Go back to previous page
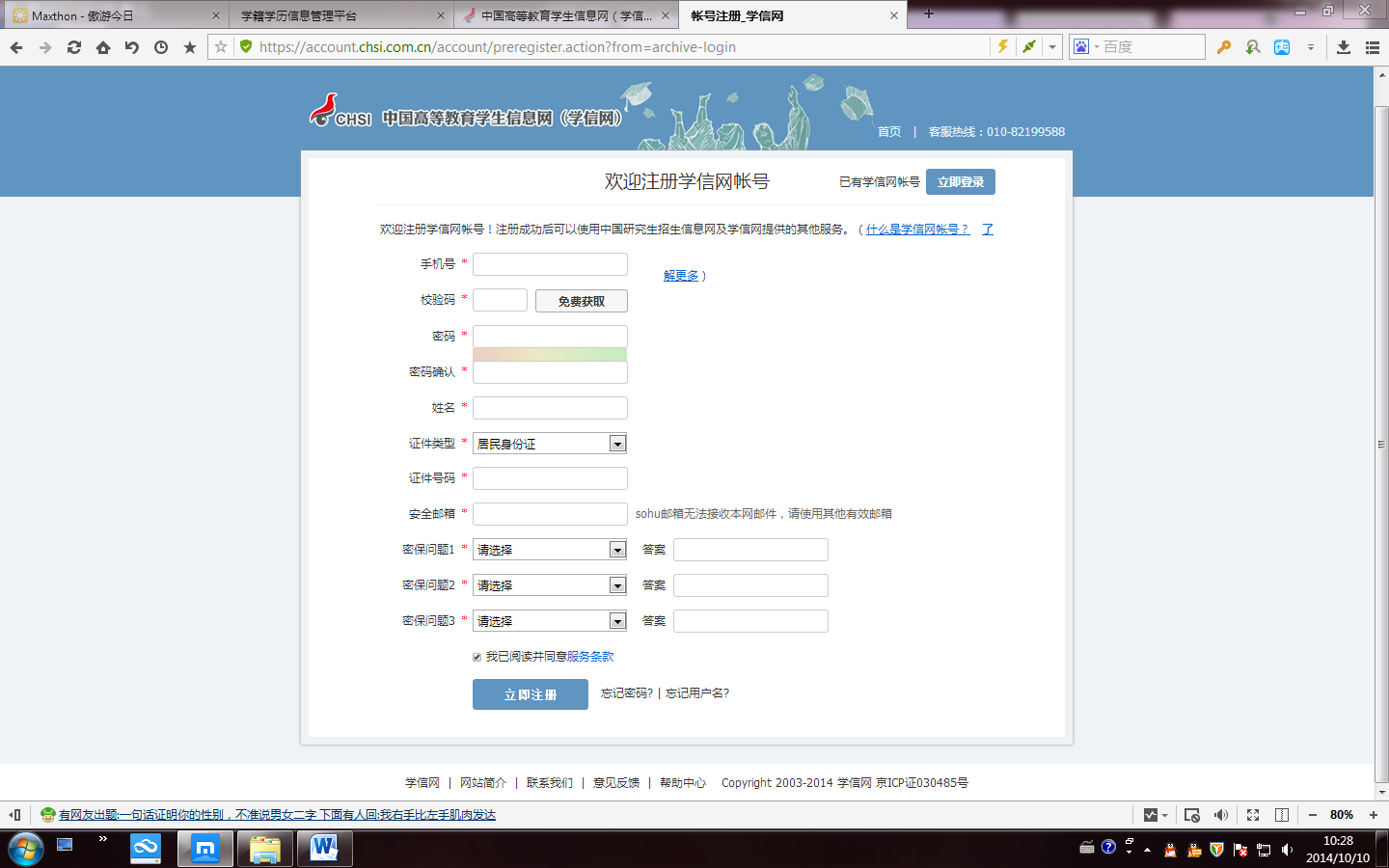 [15, 47]
